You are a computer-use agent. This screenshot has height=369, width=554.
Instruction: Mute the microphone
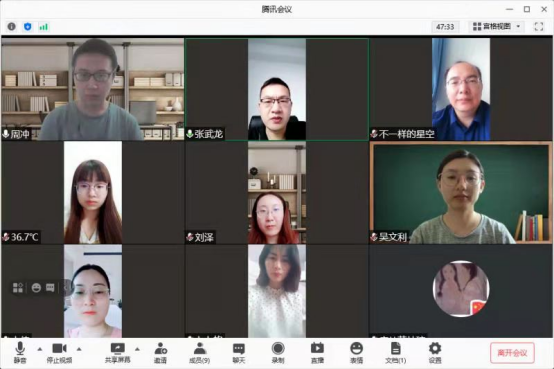20,353
